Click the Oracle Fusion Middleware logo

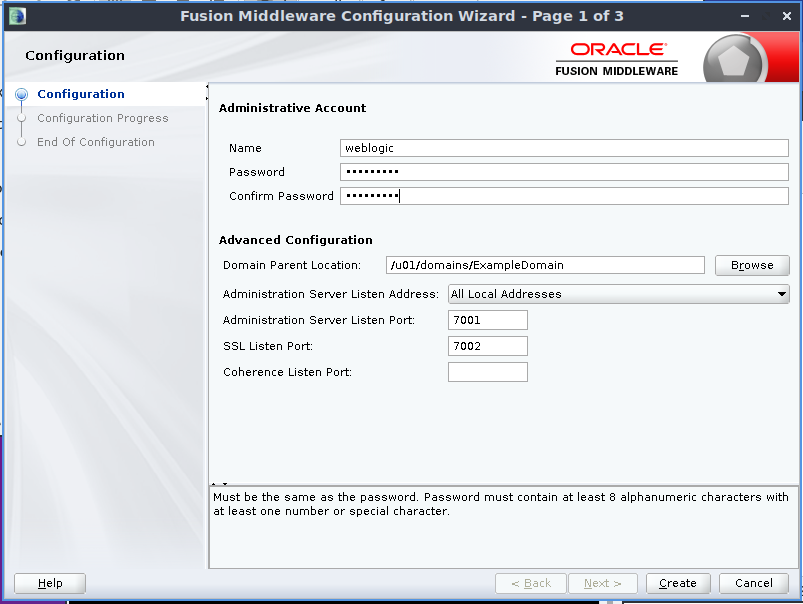pyautogui.click(x=617, y=59)
